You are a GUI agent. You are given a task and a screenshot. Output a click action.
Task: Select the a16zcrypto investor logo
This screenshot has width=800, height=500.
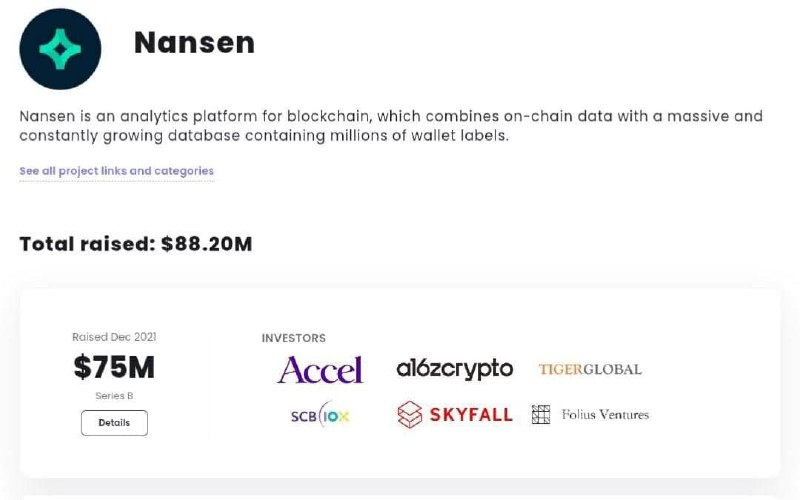[455, 369]
